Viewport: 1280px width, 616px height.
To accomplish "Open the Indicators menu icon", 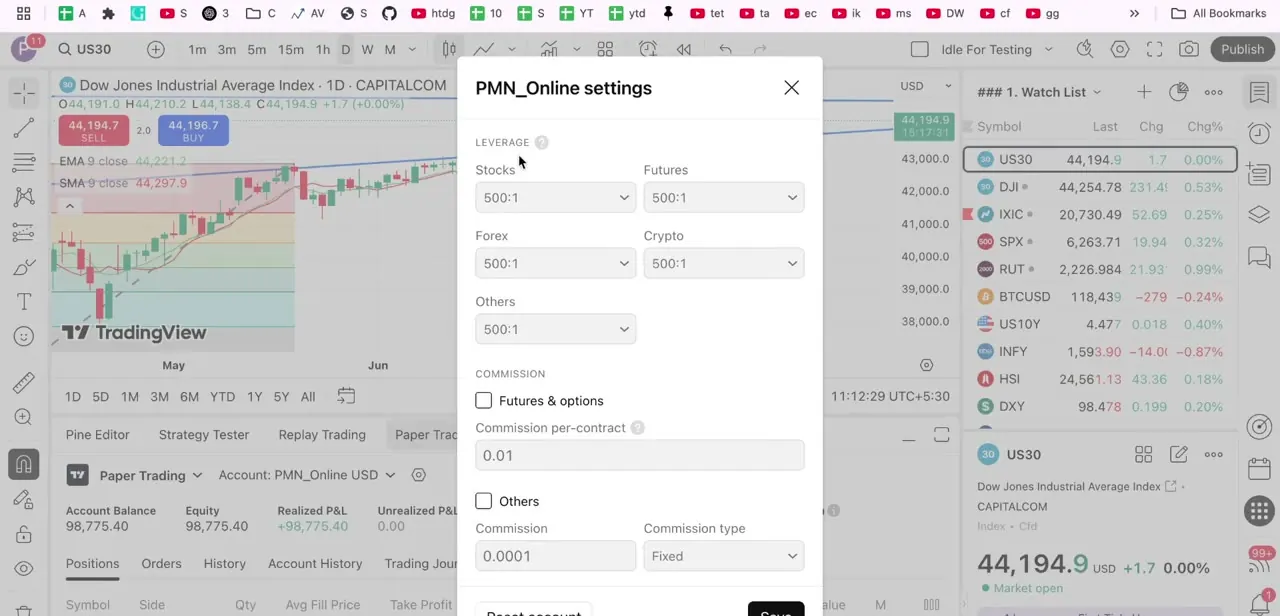I will [x=549, y=49].
